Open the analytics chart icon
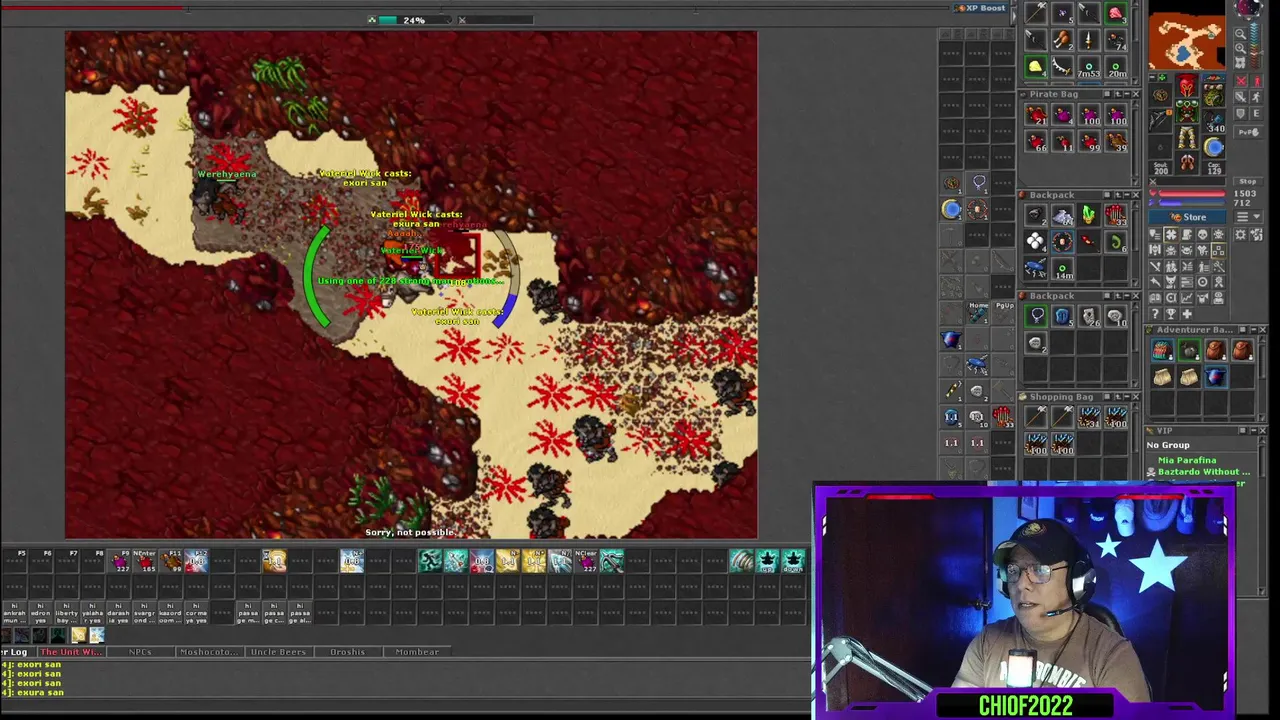The height and width of the screenshot is (720, 1280). [1186, 298]
